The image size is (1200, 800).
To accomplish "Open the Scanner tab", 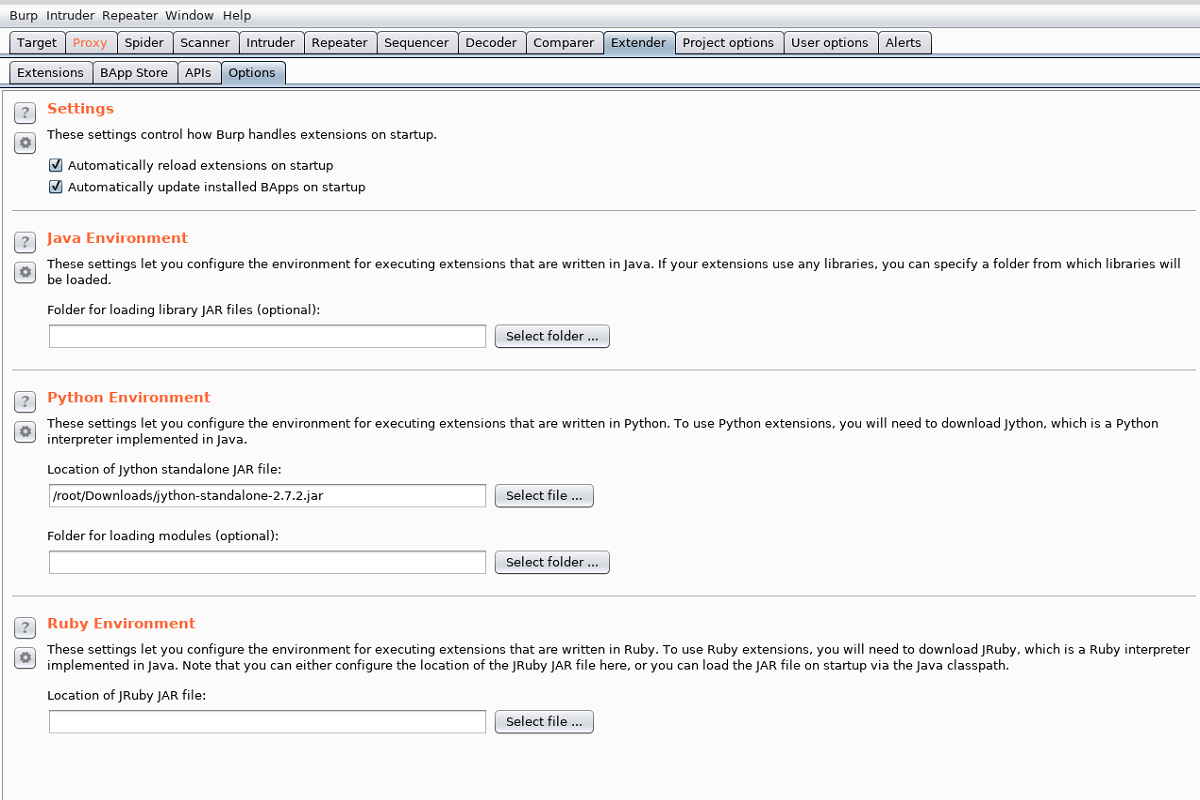I will 205,43.
